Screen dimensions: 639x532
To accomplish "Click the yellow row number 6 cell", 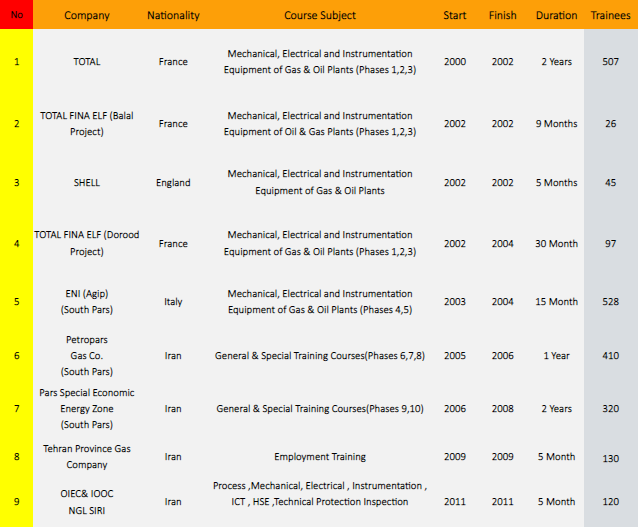I will (16, 355).
